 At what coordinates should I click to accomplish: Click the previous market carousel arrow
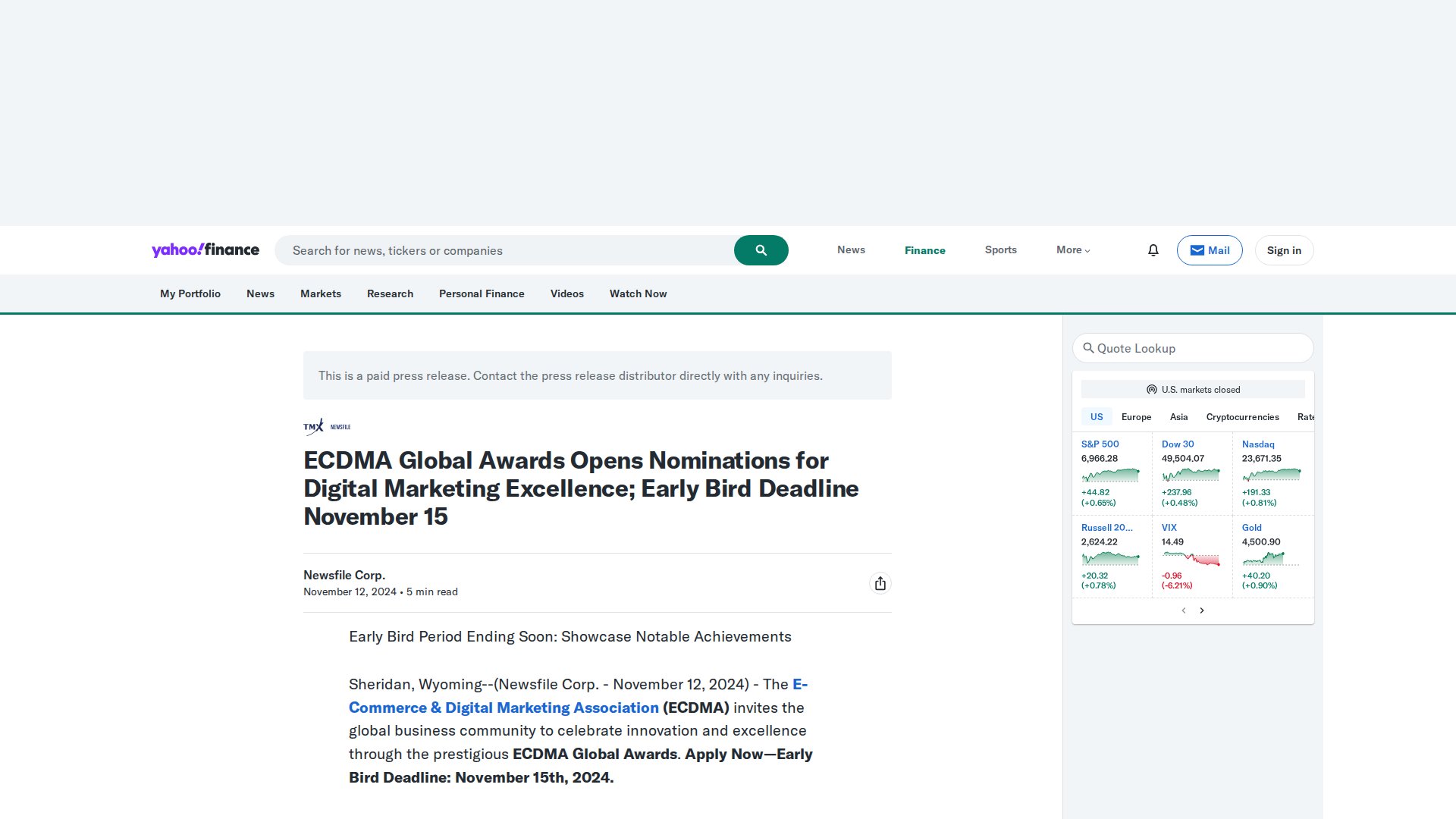point(1183,610)
